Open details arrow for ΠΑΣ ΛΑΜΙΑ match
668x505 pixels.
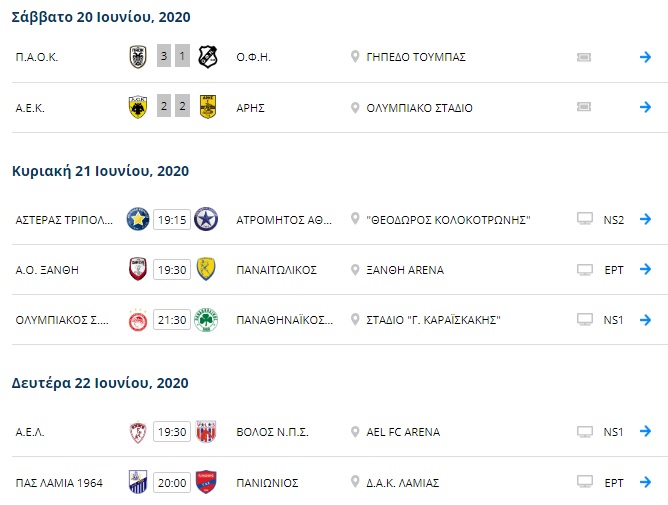click(x=645, y=482)
